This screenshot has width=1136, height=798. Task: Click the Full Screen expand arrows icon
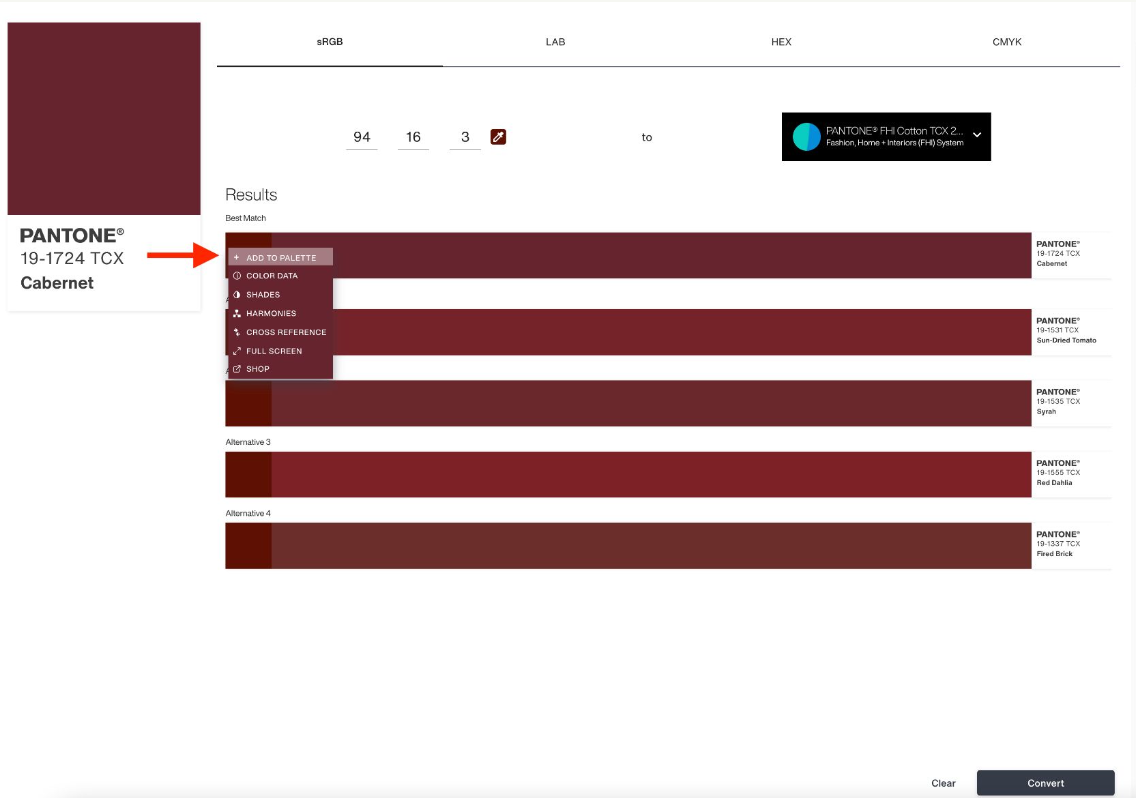click(236, 351)
